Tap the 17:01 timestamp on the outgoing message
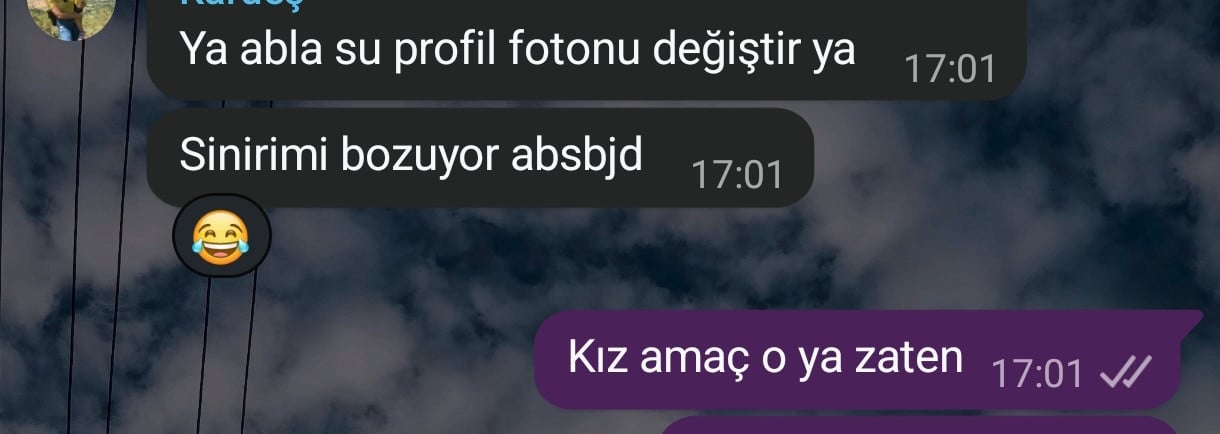Screen dimensions: 1220x434 [1037, 374]
